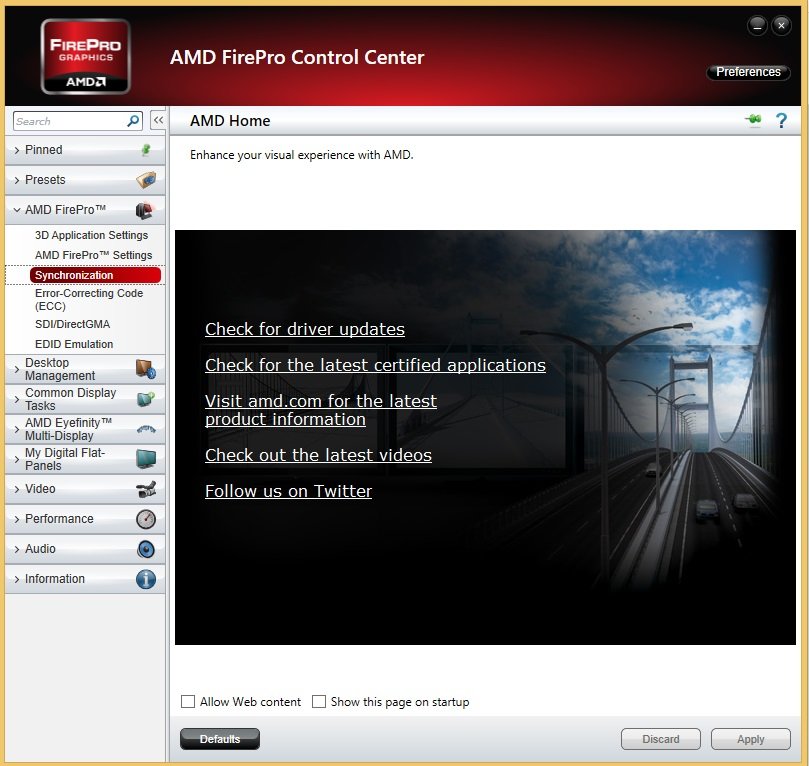
Task: Collapse the sidebar with the double-arrow button
Action: tap(158, 121)
